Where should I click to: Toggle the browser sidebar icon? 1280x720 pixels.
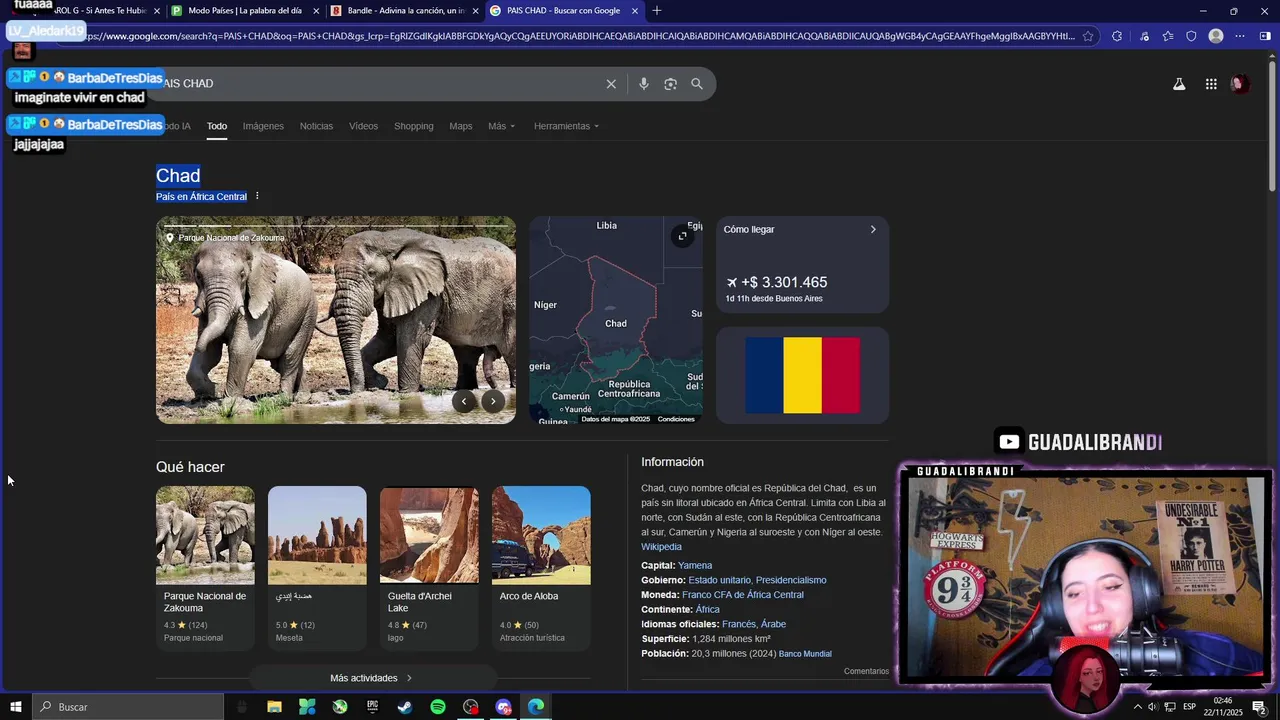pyautogui.click(x=1265, y=36)
